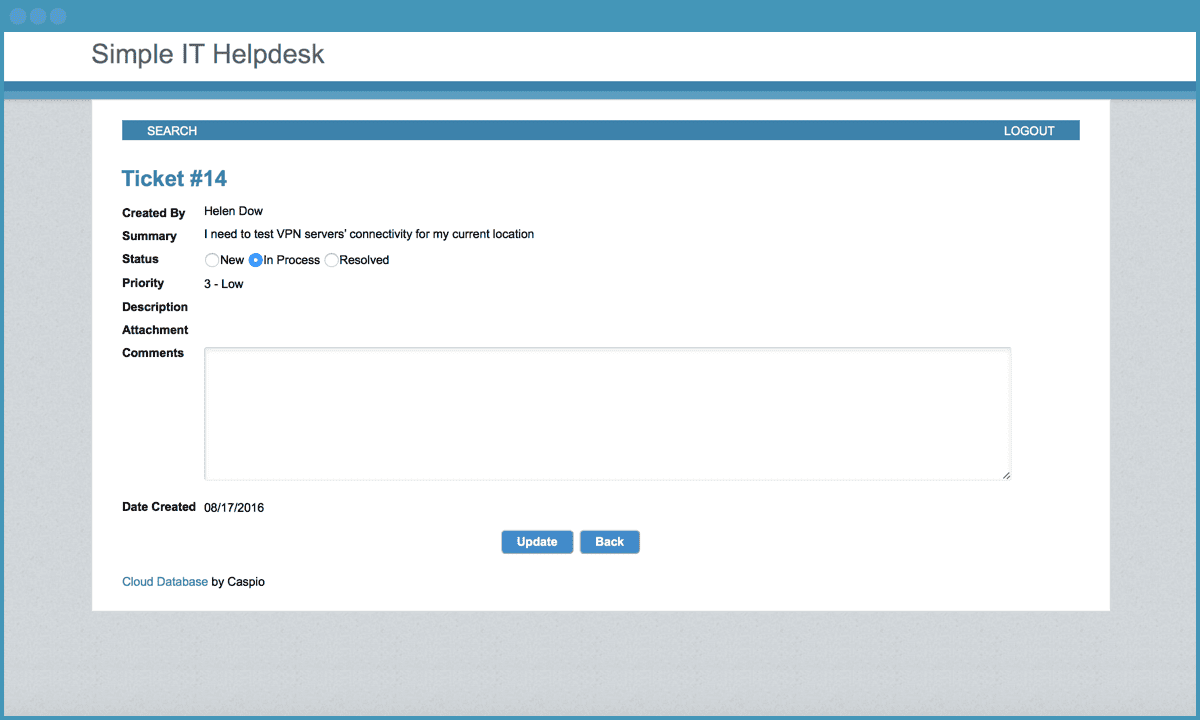The width and height of the screenshot is (1200, 720).
Task: Focus the Comments text area
Action: [x=607, y=413]
